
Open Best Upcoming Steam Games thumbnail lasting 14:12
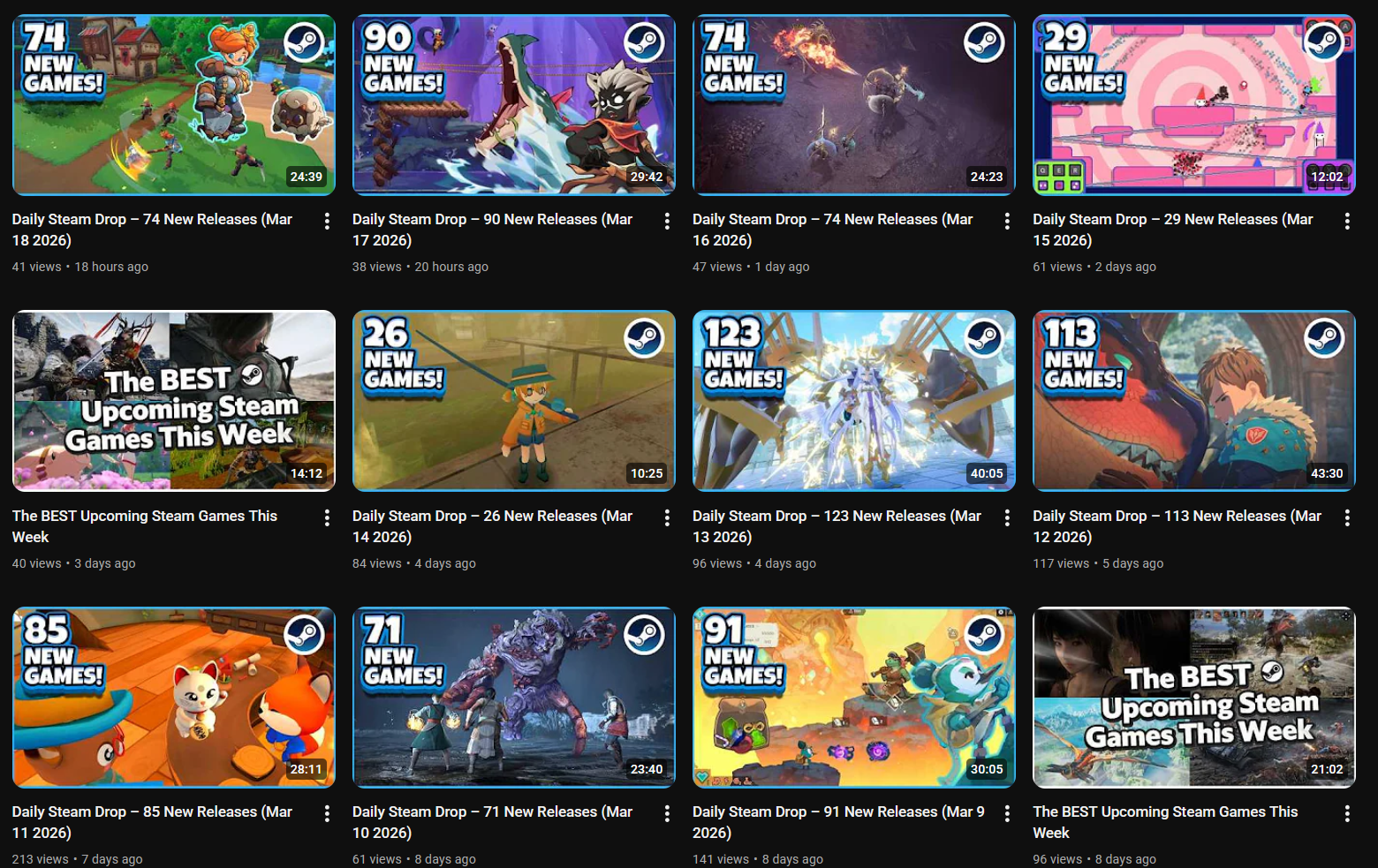(174, 401)
